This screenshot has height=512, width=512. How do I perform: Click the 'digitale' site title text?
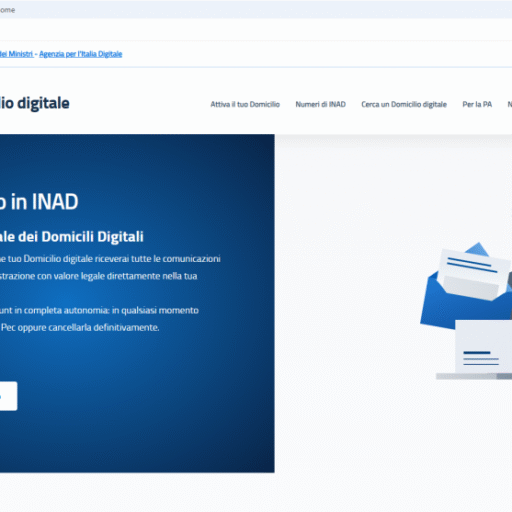click(x=43, y=103)
